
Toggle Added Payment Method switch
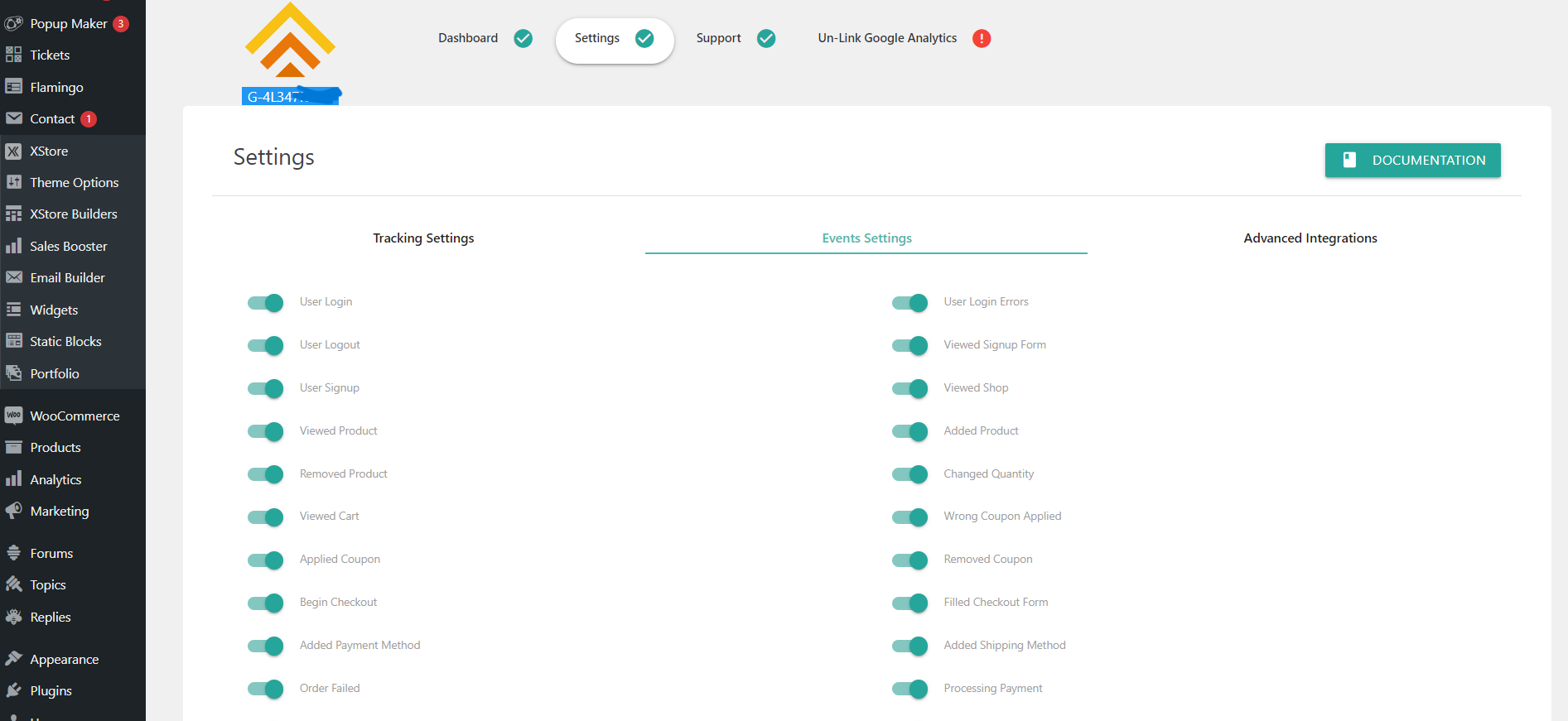pos(265,646)
